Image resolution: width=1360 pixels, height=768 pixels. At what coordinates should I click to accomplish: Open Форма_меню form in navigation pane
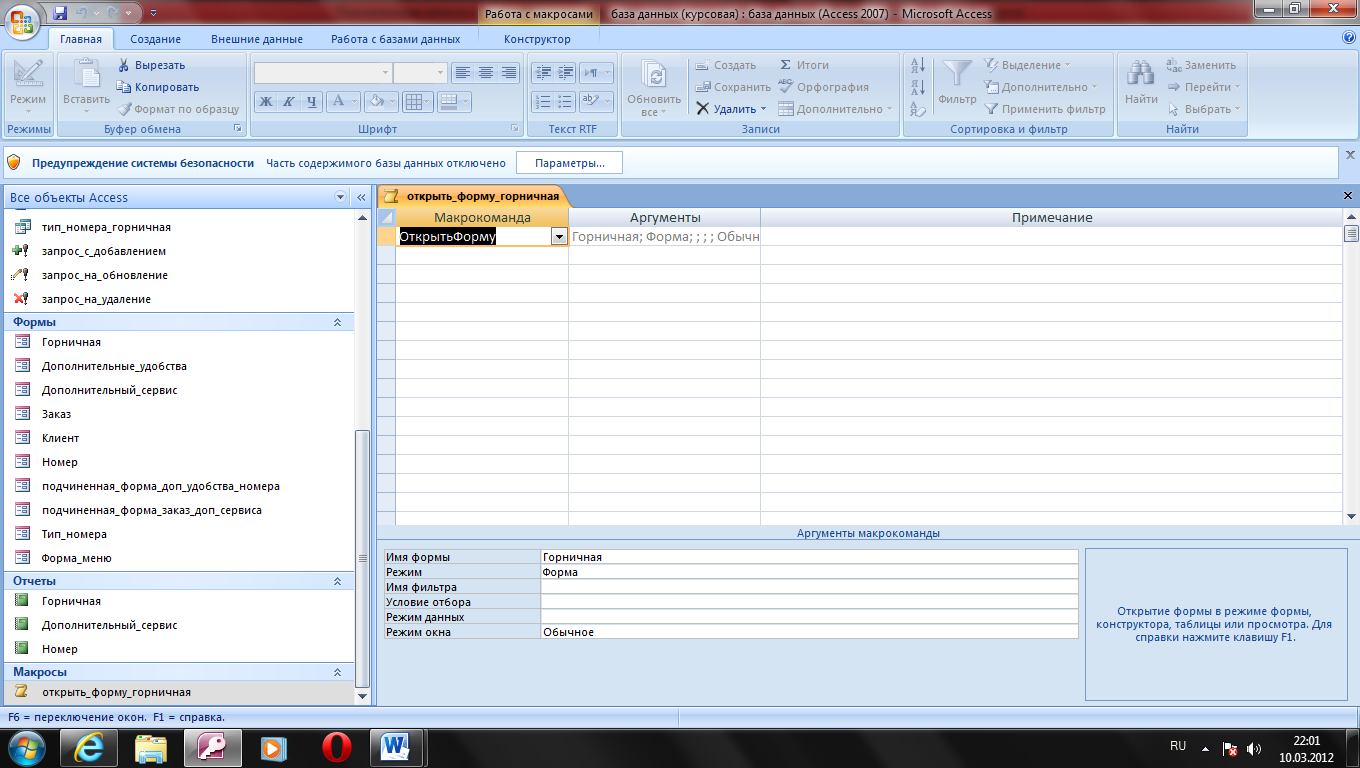77,558
